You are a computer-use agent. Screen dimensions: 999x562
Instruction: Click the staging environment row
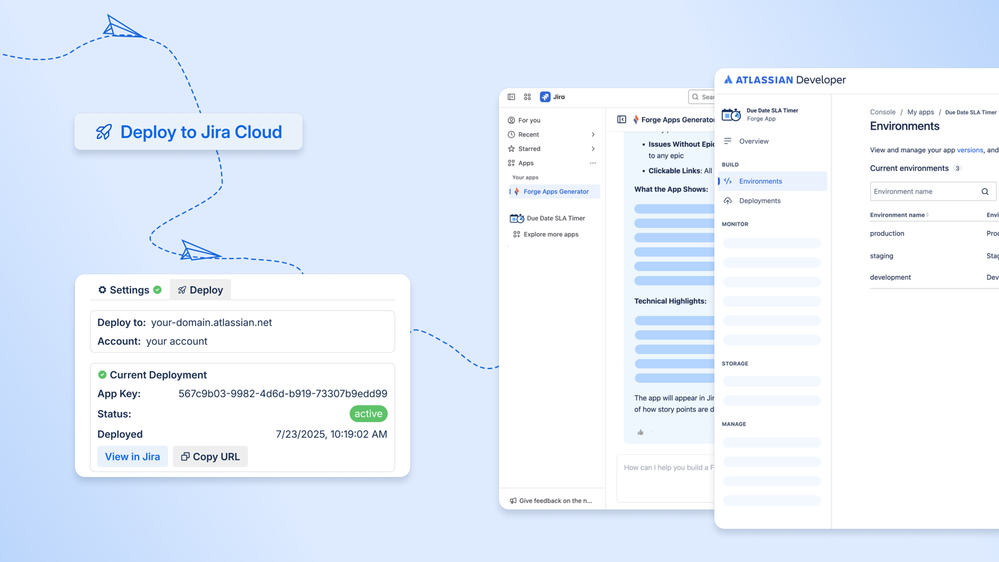pyautogui.click(x=934, y=256)
